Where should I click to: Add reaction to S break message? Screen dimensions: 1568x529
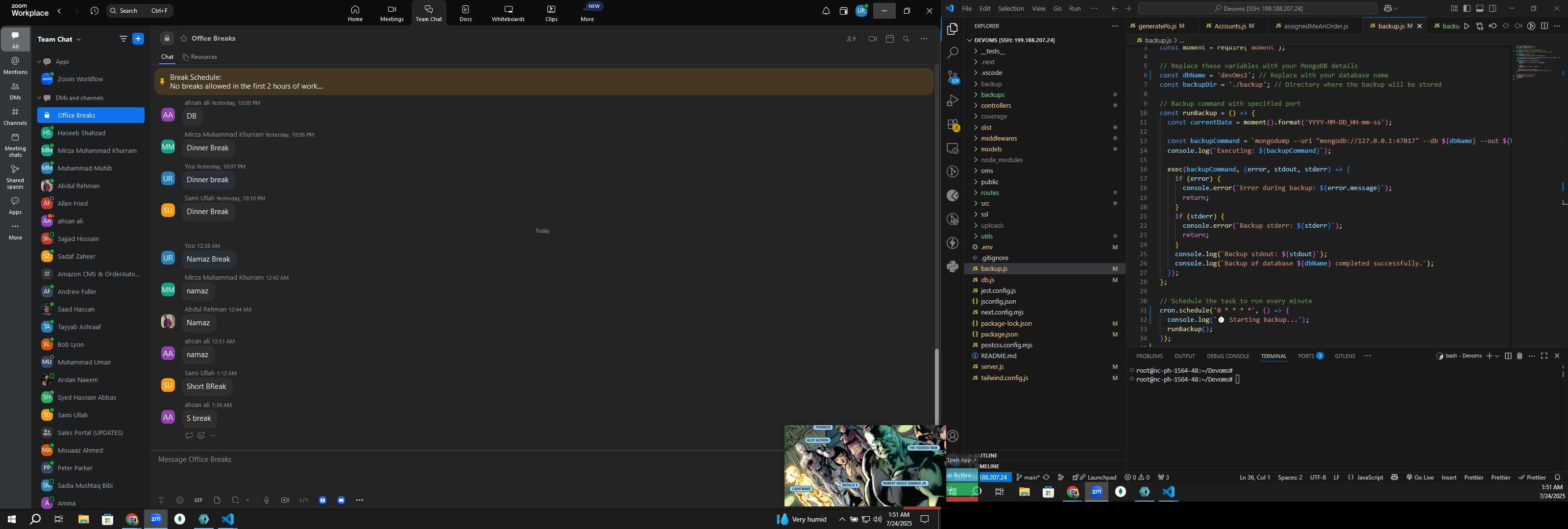[x=201, y=435]
